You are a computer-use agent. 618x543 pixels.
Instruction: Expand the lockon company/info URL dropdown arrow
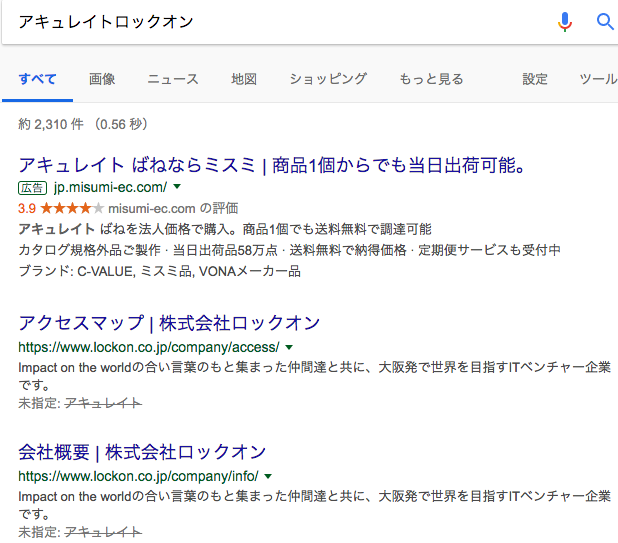268,476
